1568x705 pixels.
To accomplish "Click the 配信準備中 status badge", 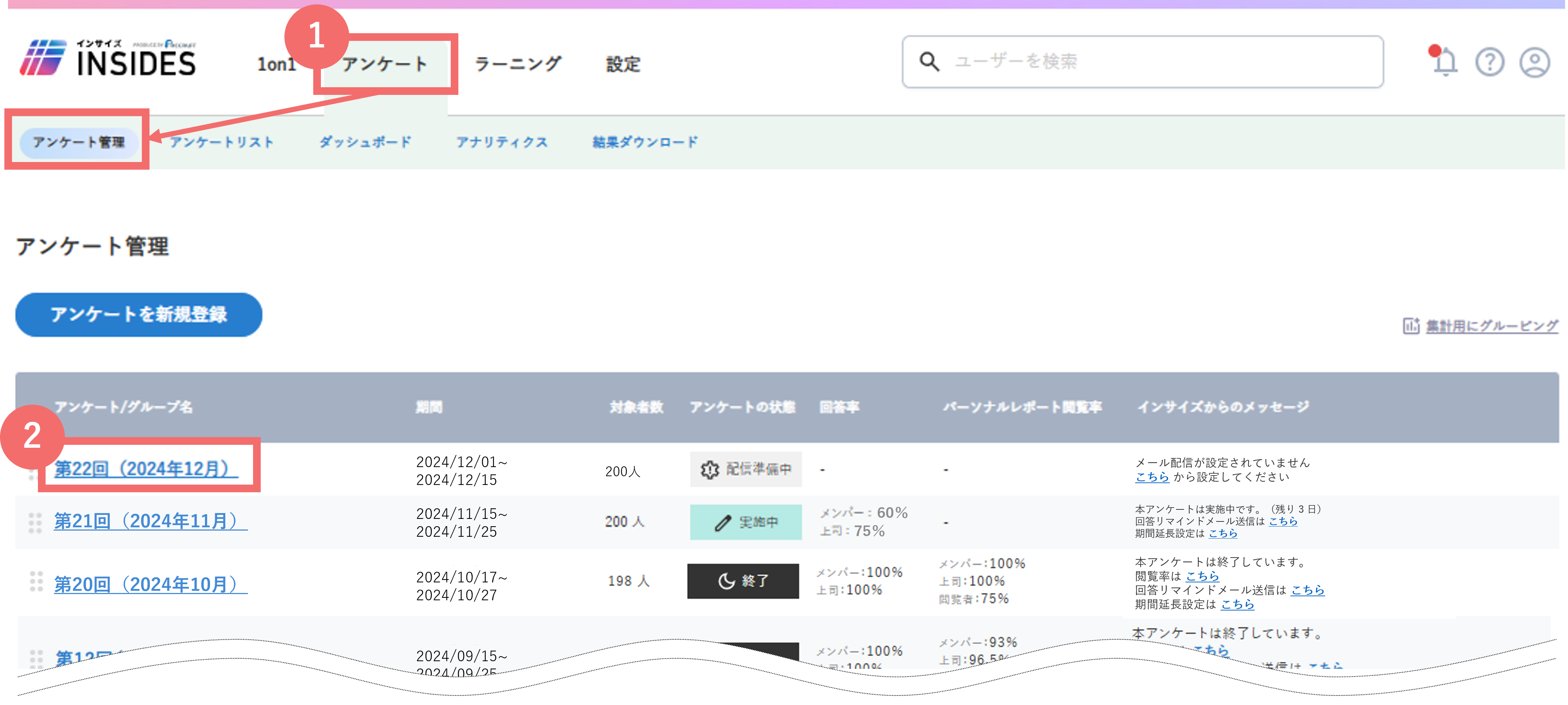I will [x=746, y=469].
